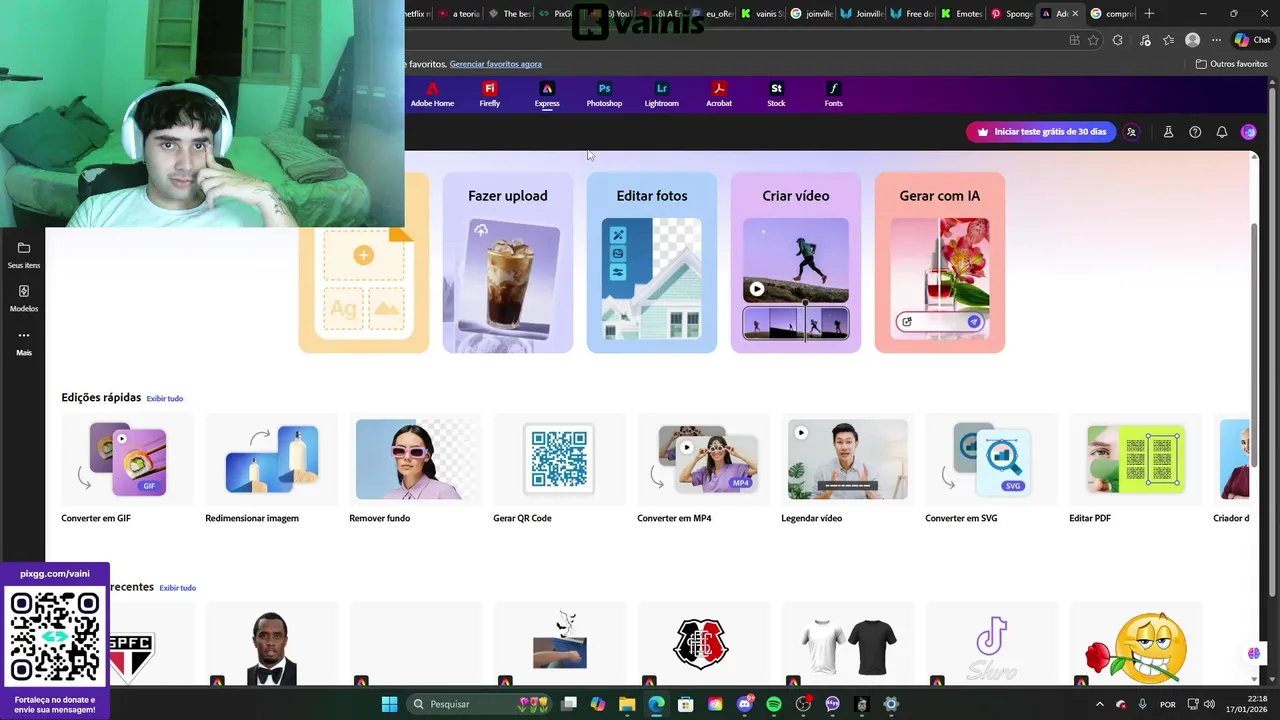The width and height of the screenshot is (1280, 720).
Task: Open the Outros favoritos folder
Action: pos(1231,64)
